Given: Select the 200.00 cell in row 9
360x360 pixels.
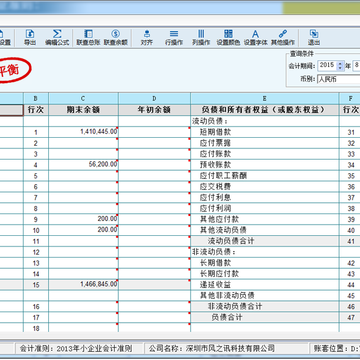Looking at the screenshot, I should 83,219.
